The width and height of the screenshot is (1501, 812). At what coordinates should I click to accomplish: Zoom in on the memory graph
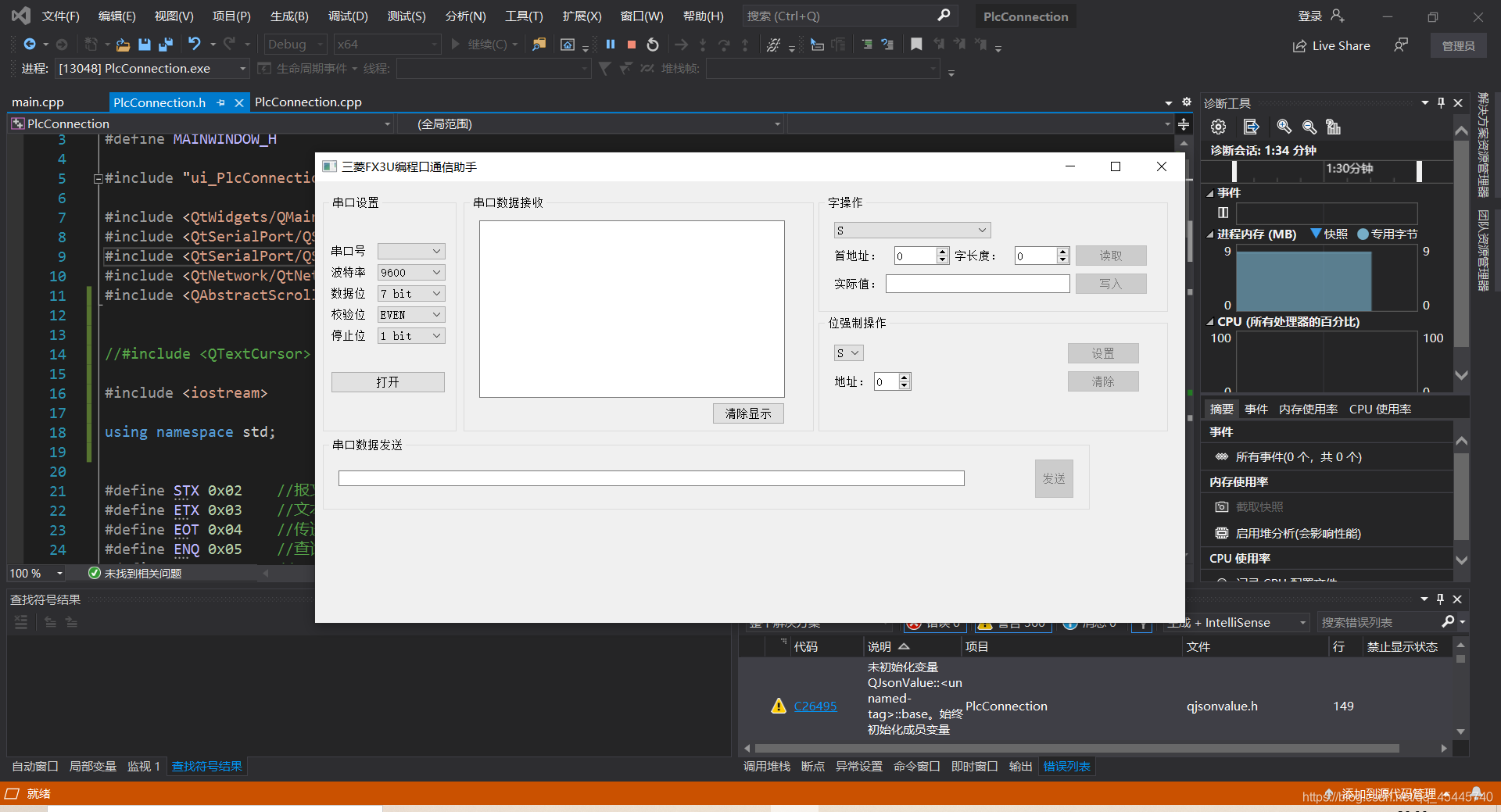pyautogui.click(x=1283, y=127)
